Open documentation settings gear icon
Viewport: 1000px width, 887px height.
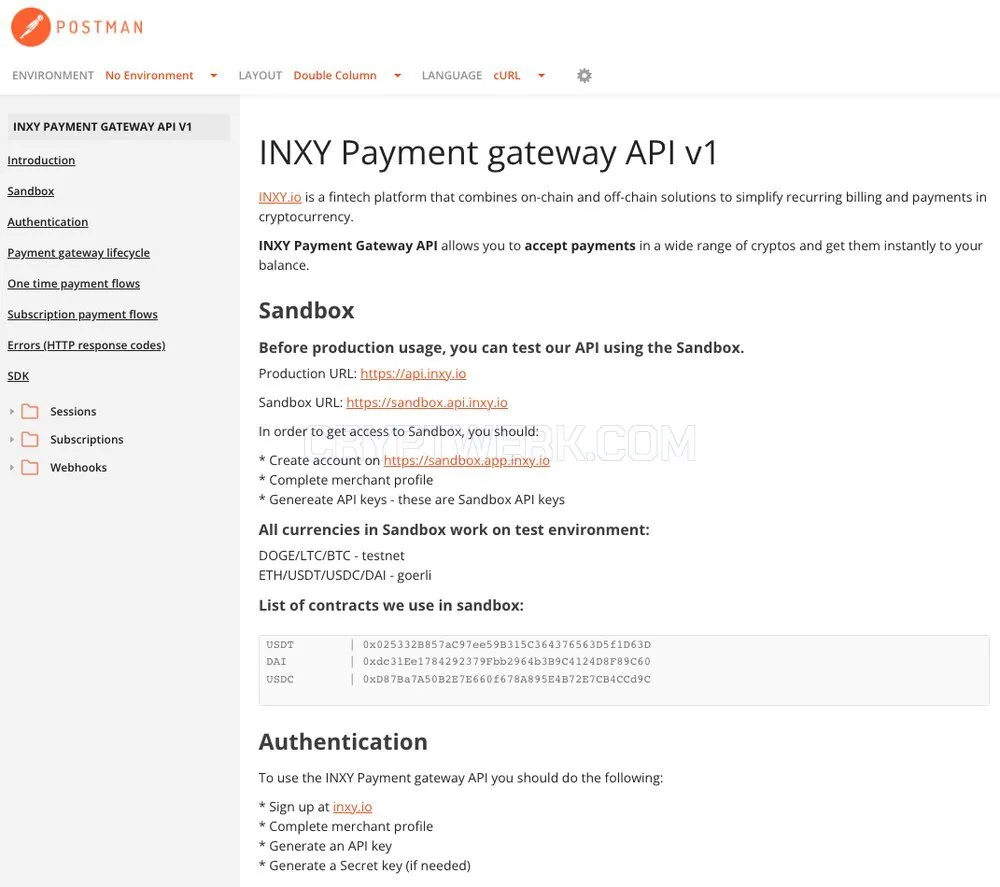(x=584, y=75)
